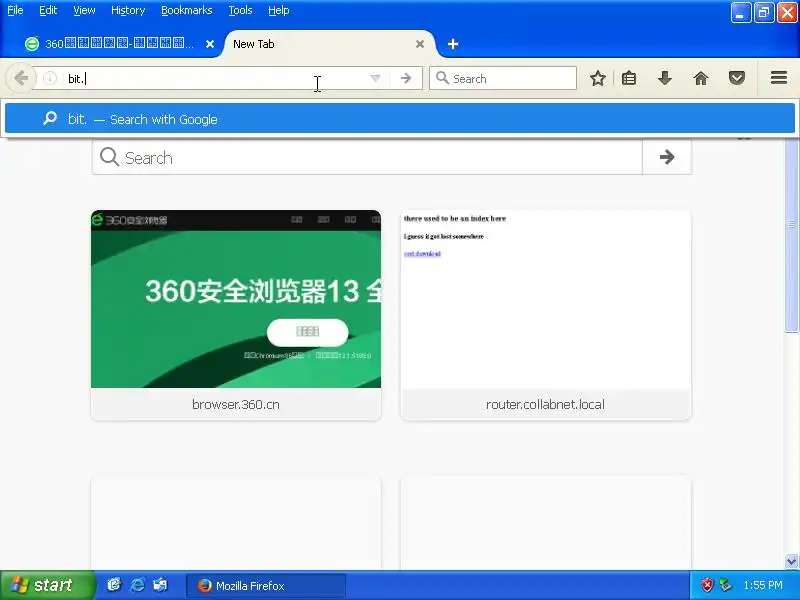This screenshot has width=800, height=600.
Task: Select the New Tab tab
Action: [329, 44]
